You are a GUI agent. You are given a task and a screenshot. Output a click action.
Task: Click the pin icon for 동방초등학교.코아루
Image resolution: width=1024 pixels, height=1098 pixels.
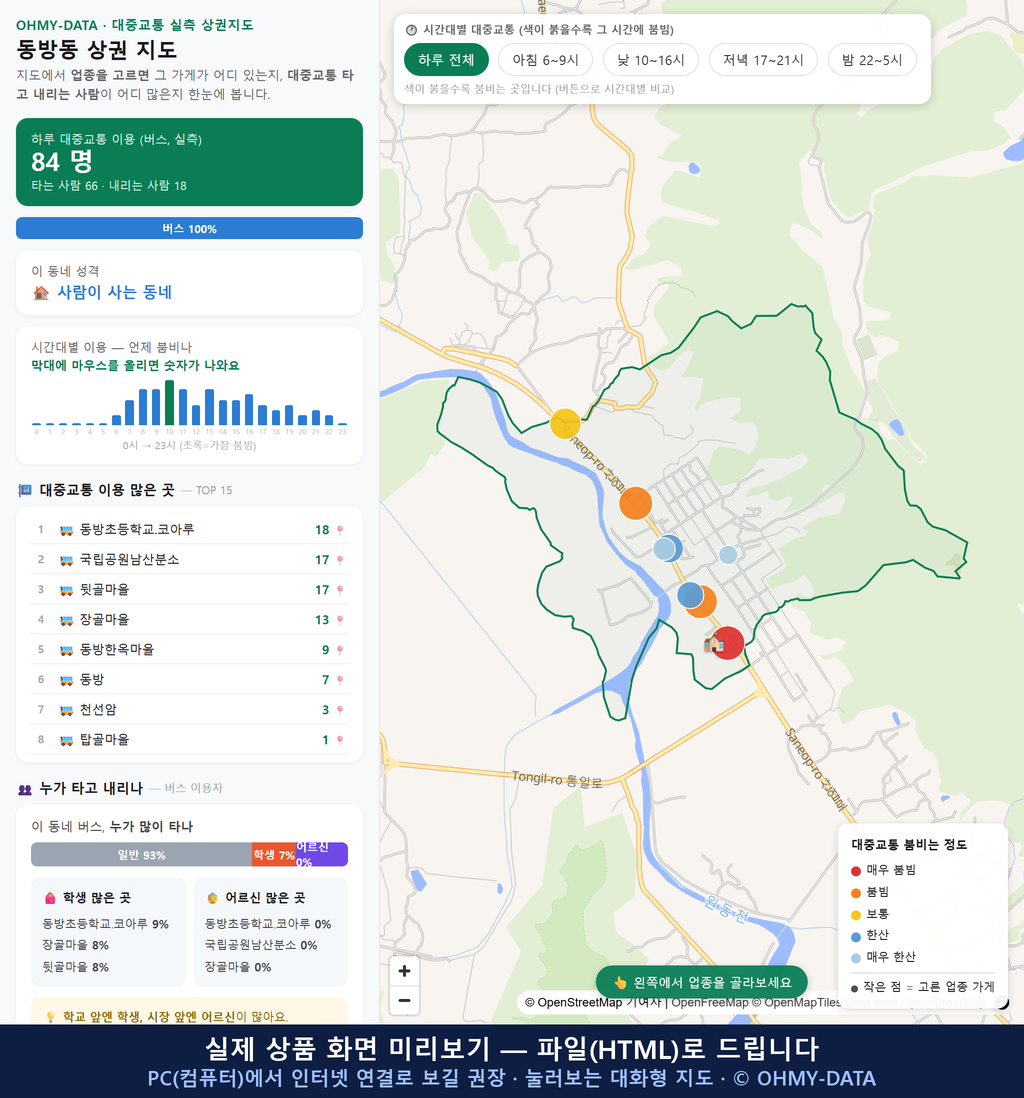coord(340,530)
